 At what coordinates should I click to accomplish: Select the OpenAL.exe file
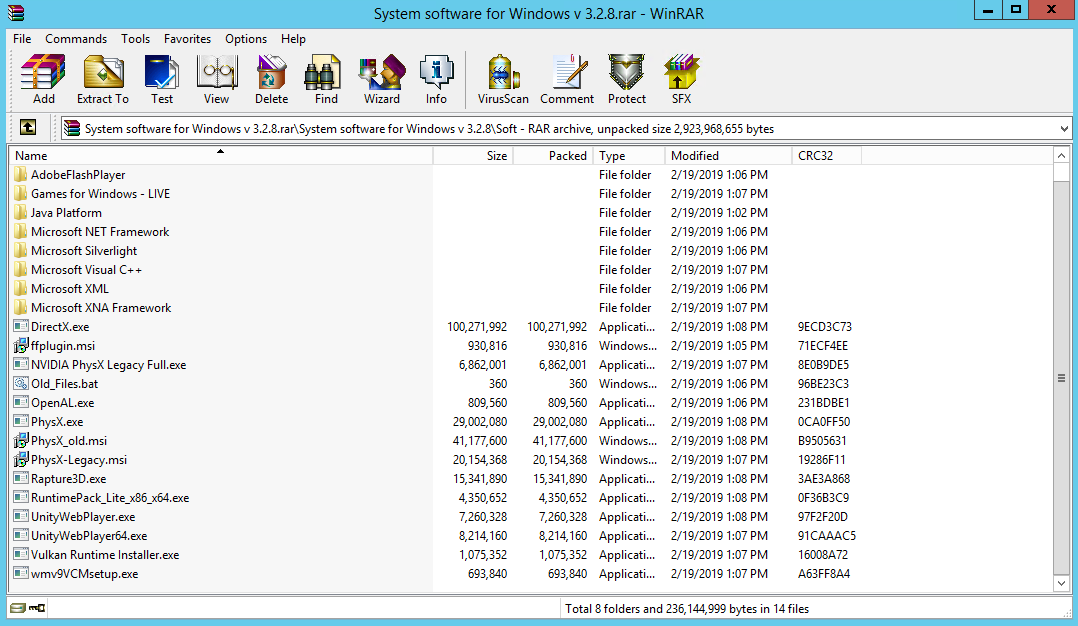[63, 403]
